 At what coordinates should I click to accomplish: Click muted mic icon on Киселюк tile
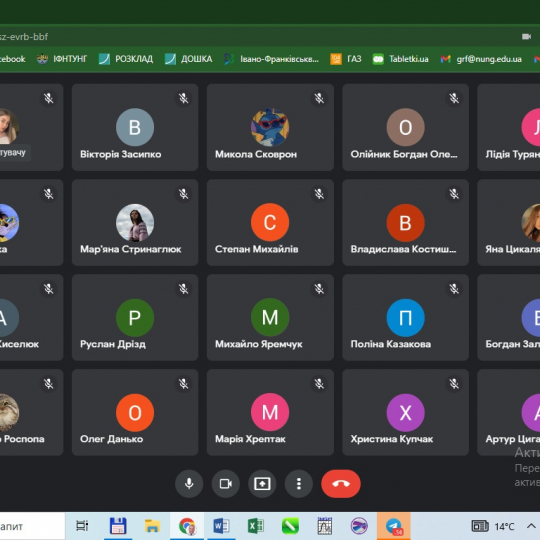[x=49, y=289]
